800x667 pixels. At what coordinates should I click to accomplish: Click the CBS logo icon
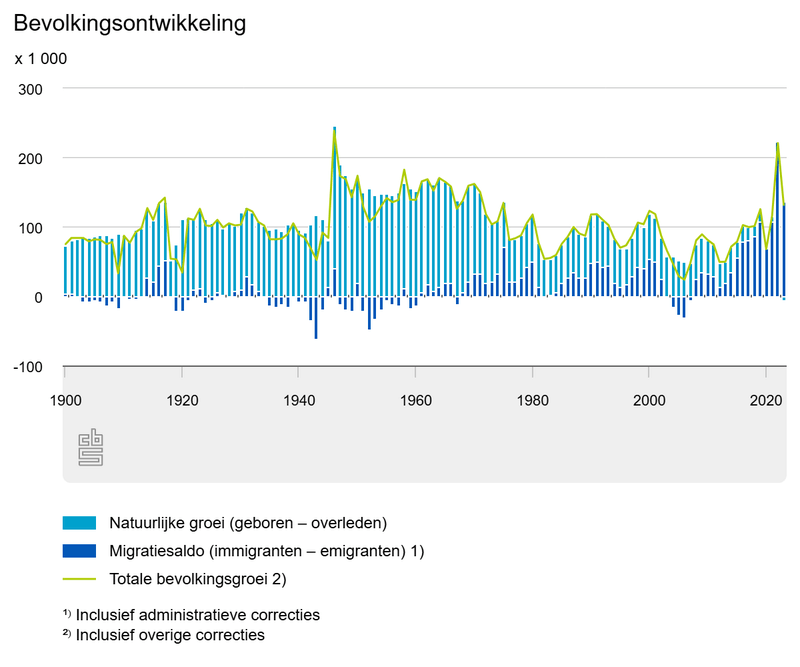[91, 447]
